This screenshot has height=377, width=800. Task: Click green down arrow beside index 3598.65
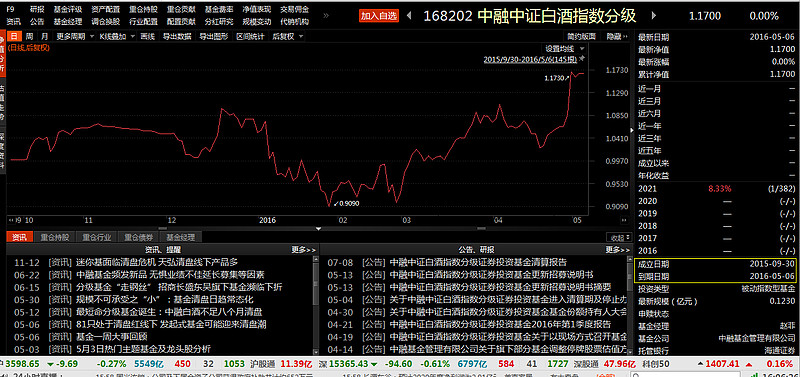tap(51, 364)
